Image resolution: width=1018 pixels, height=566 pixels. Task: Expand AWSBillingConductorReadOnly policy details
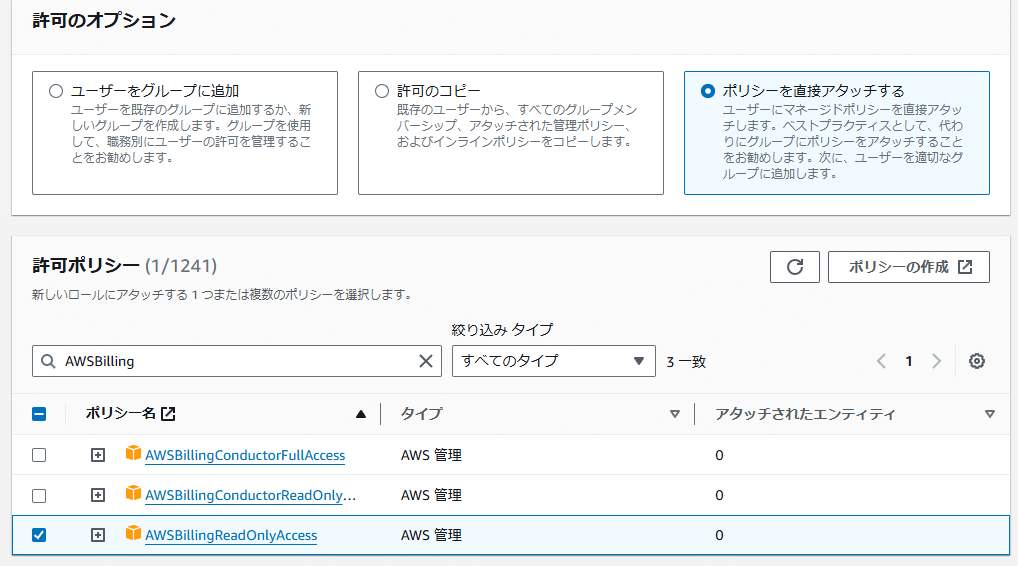pyautogui.click(x=97, y=495)
